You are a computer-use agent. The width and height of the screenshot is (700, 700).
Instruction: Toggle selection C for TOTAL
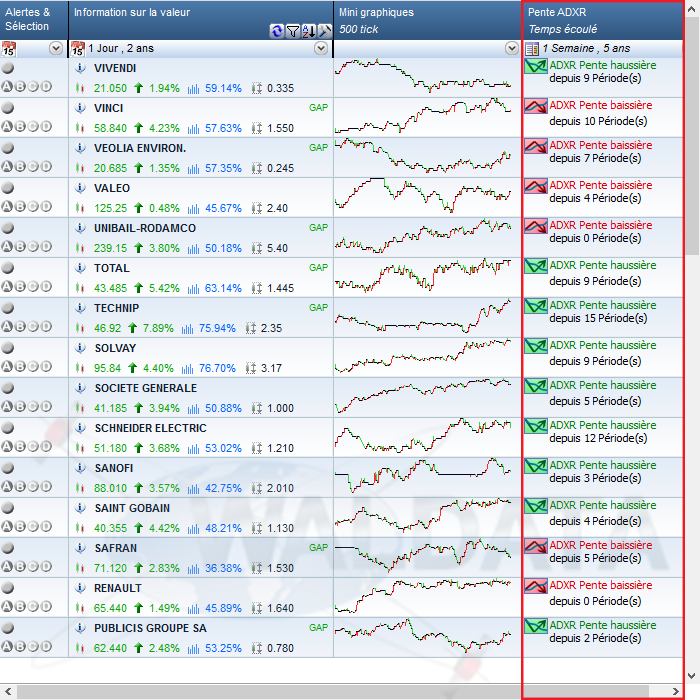pos(33,286)
